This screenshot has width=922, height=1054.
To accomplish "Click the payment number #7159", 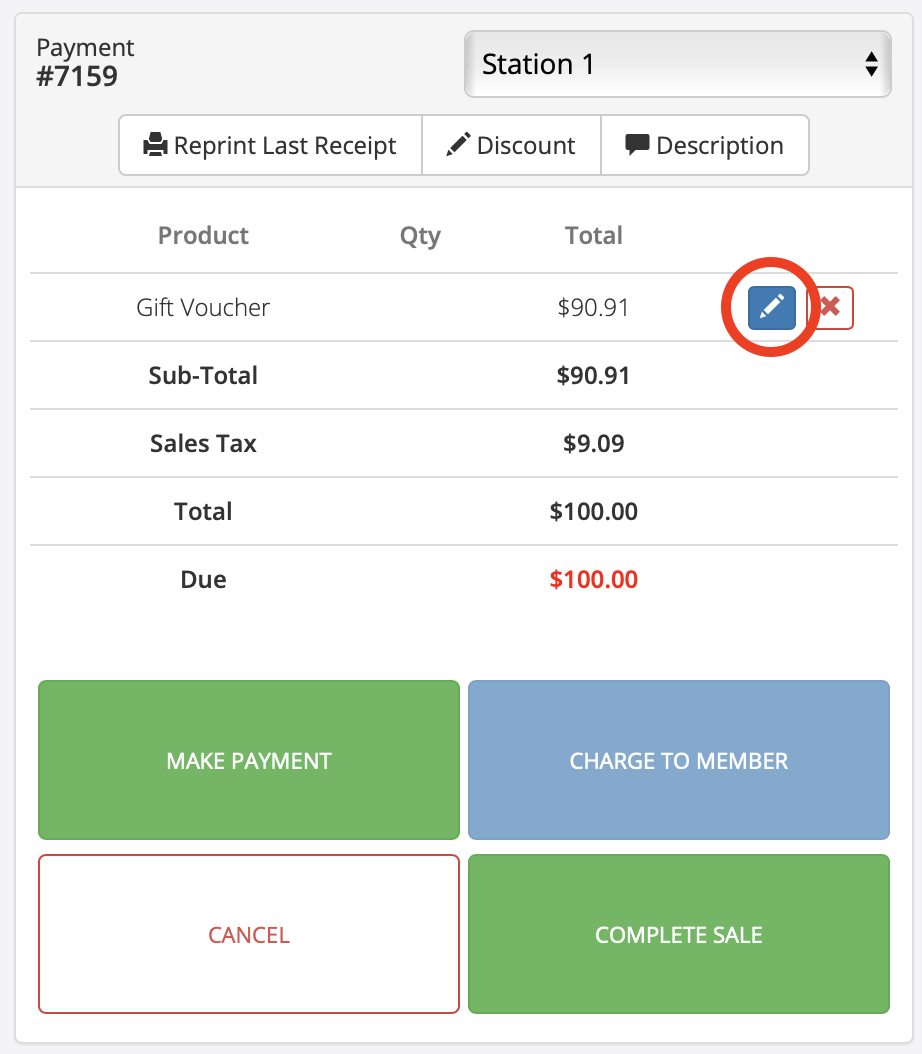I will (x=77, y=76).
